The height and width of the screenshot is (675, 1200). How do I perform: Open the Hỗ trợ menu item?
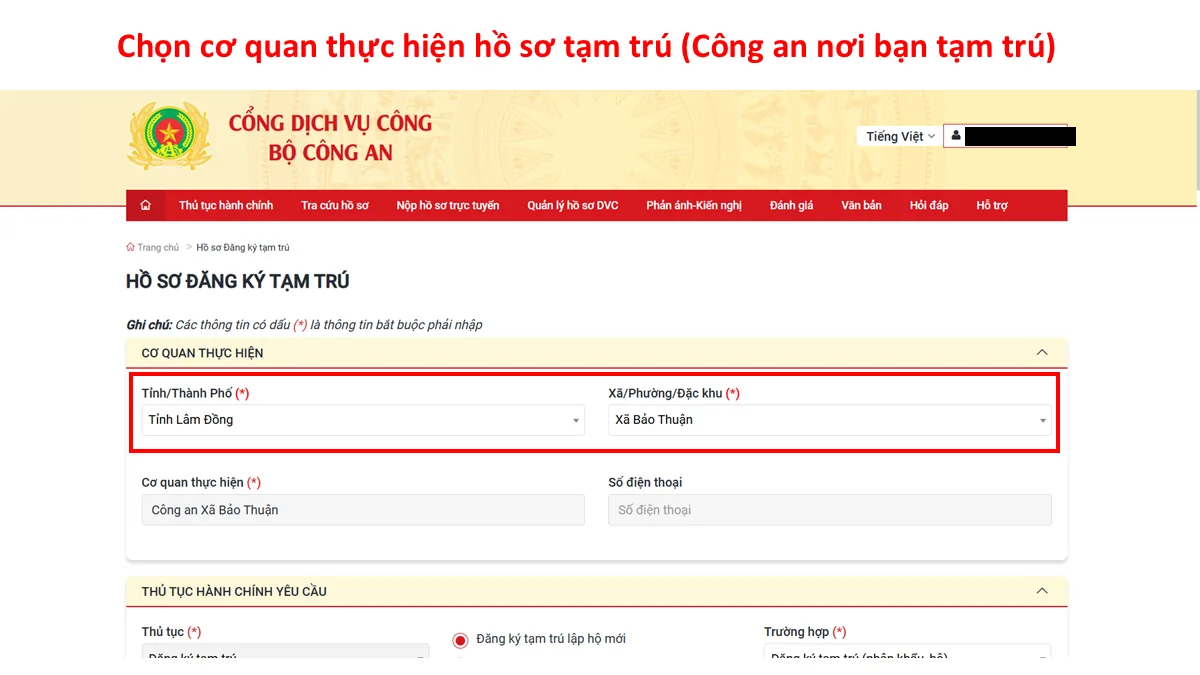pyautogui.click(x=992, y=205)
